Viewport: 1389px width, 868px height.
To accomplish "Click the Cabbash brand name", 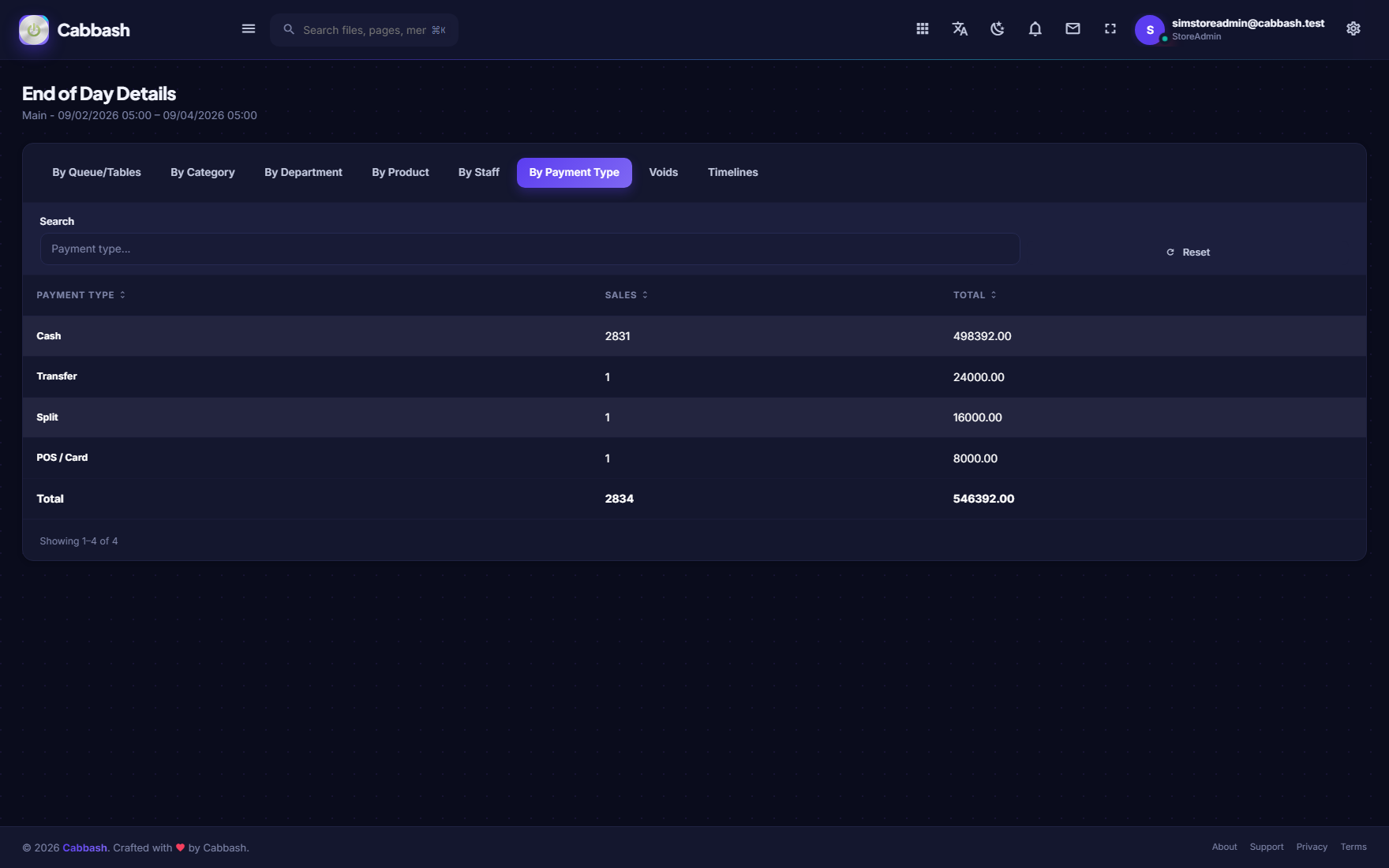I will pos(94,30).
